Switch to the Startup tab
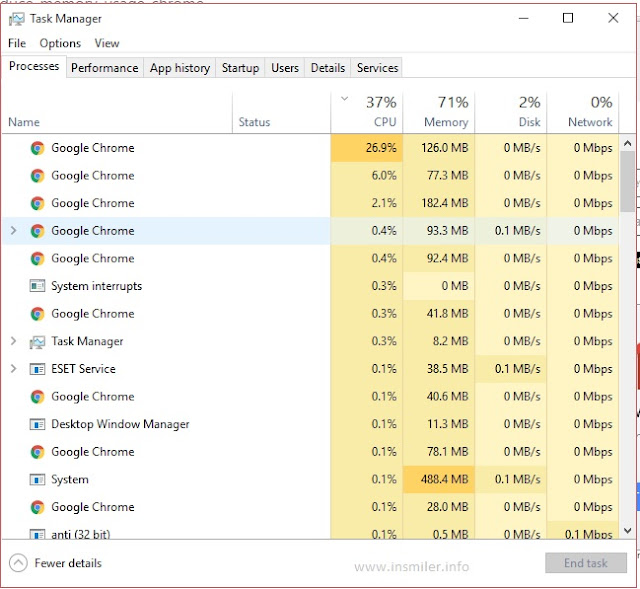 pos(240,68)
